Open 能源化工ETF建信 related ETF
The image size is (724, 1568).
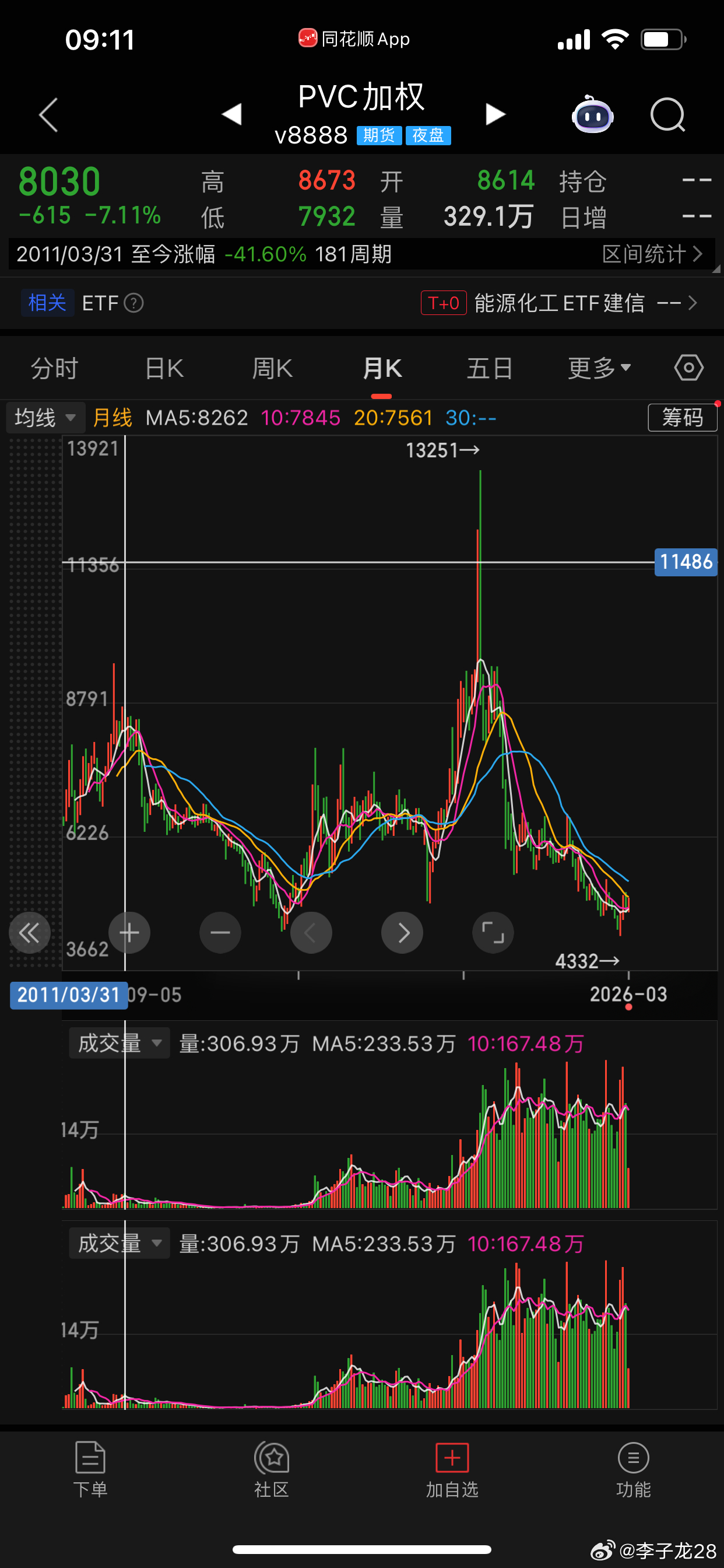click(x=559, y=303)
